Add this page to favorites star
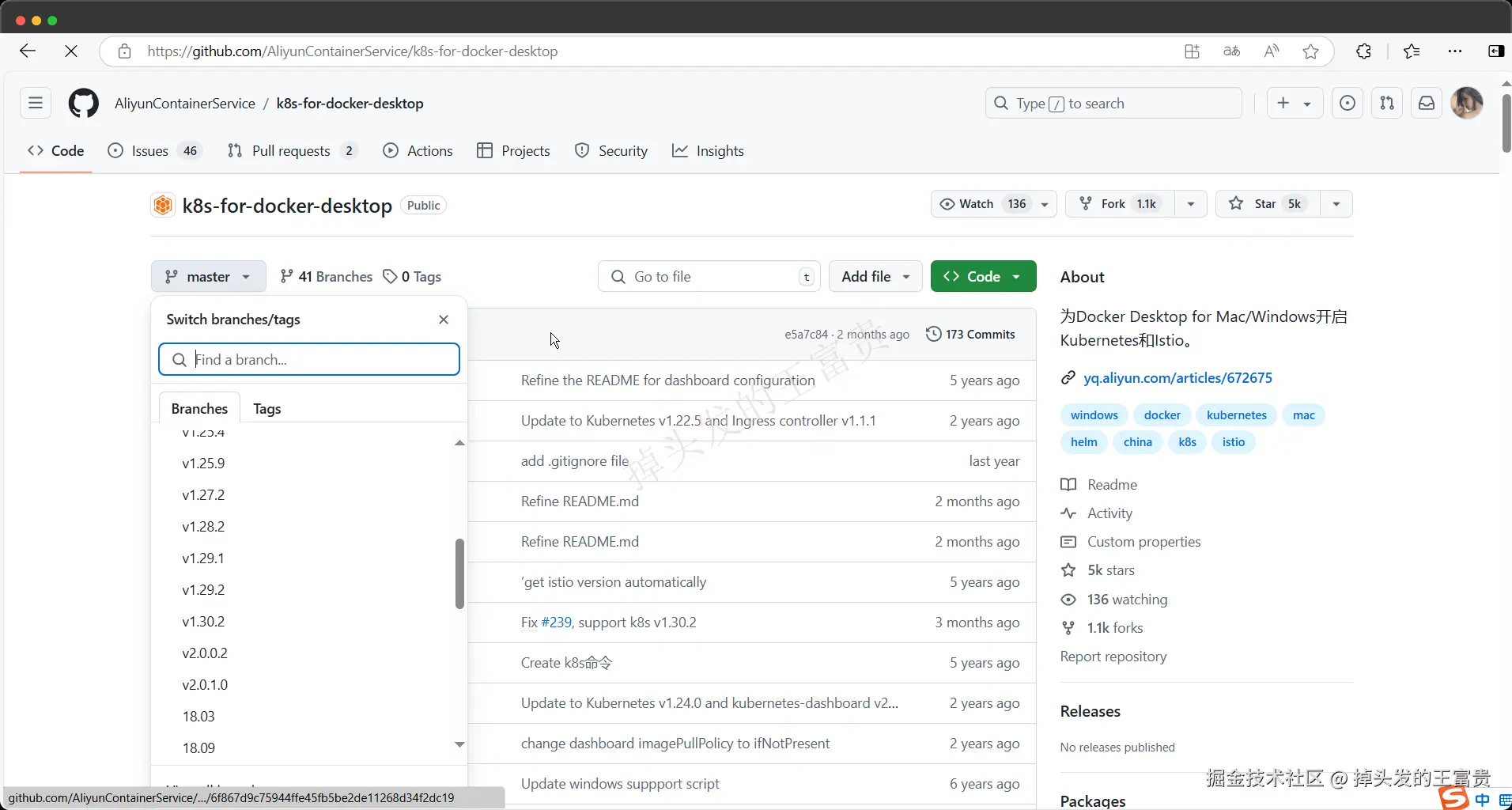The height and width of the screenshot is (810, 1512). click(1310, 51)
